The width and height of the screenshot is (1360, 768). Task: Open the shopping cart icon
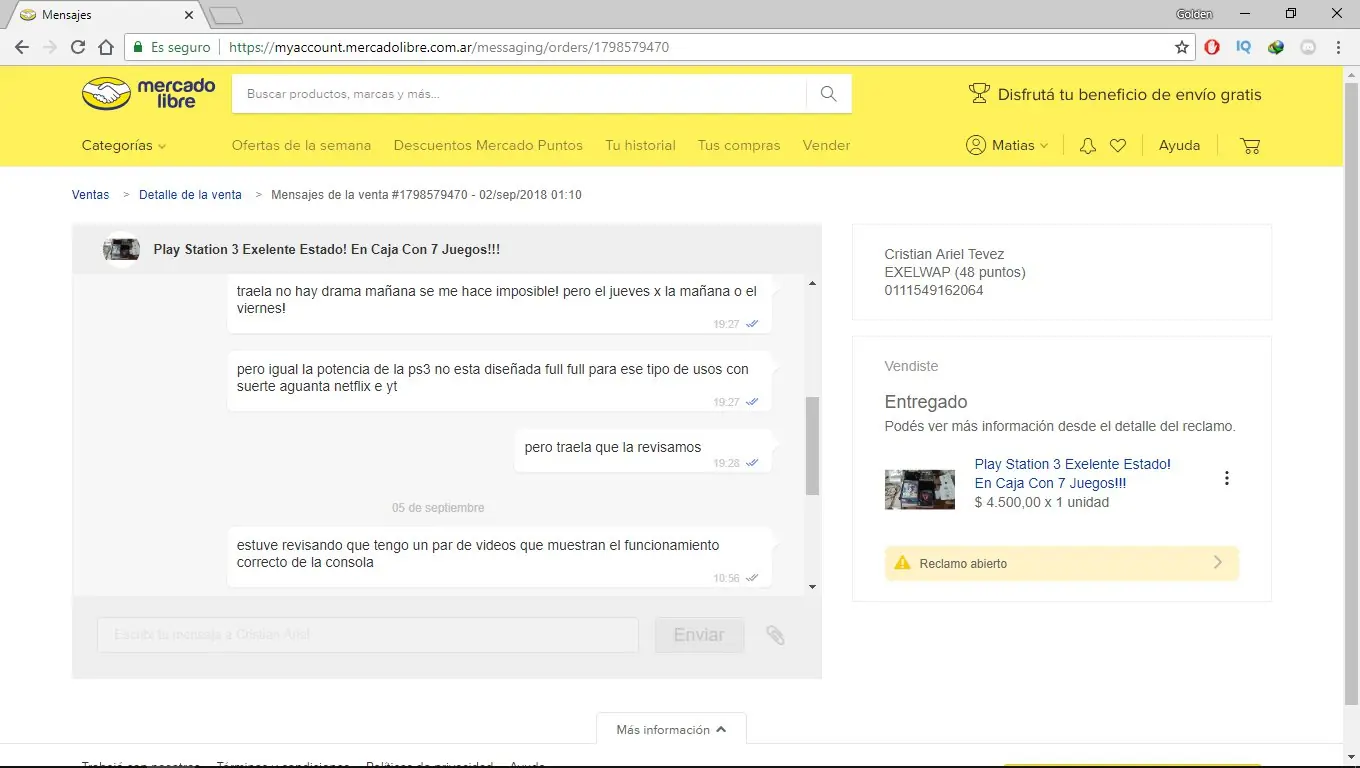coord(1250,146)
